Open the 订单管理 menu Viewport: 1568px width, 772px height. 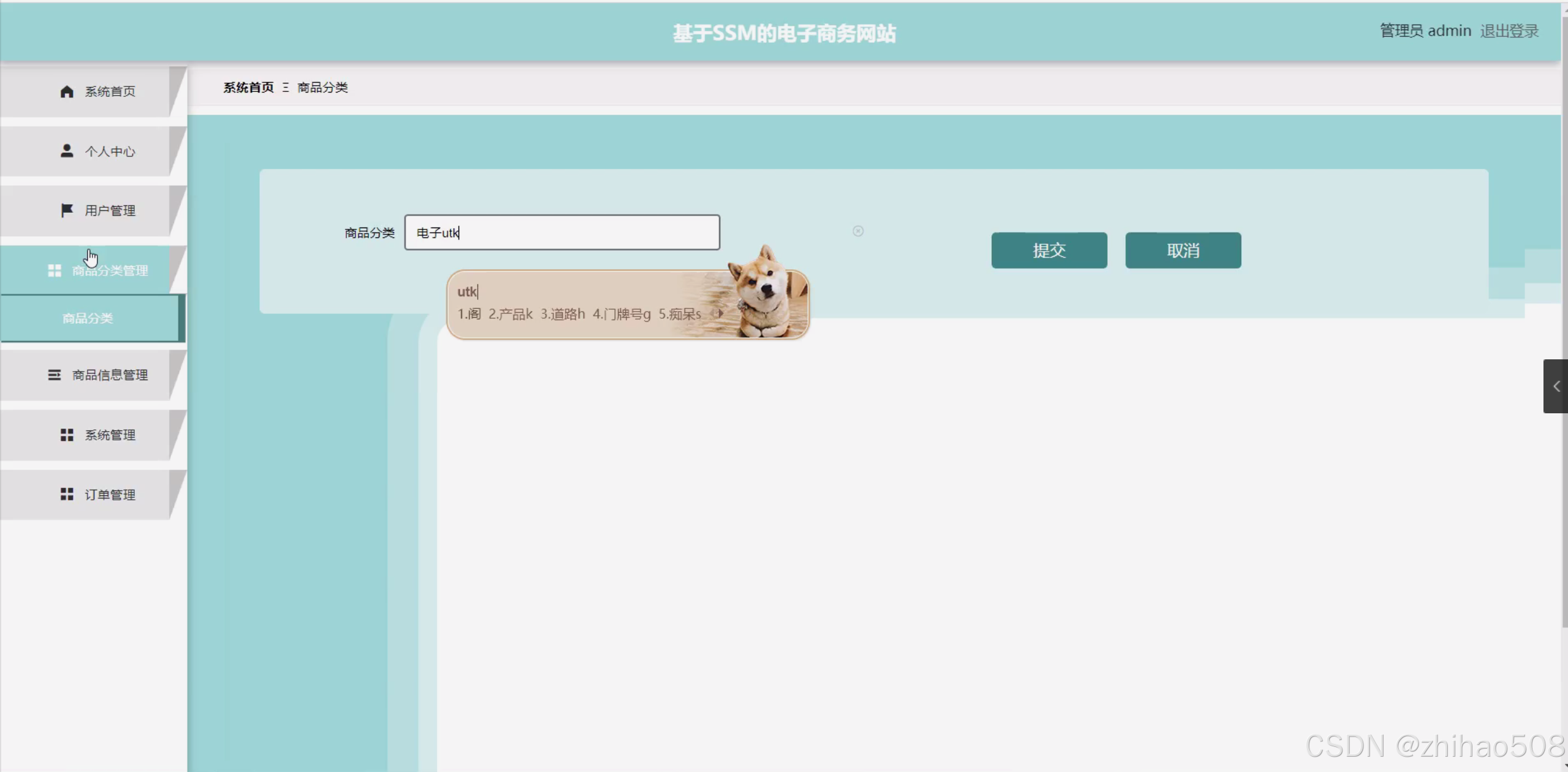coord(109,494)
